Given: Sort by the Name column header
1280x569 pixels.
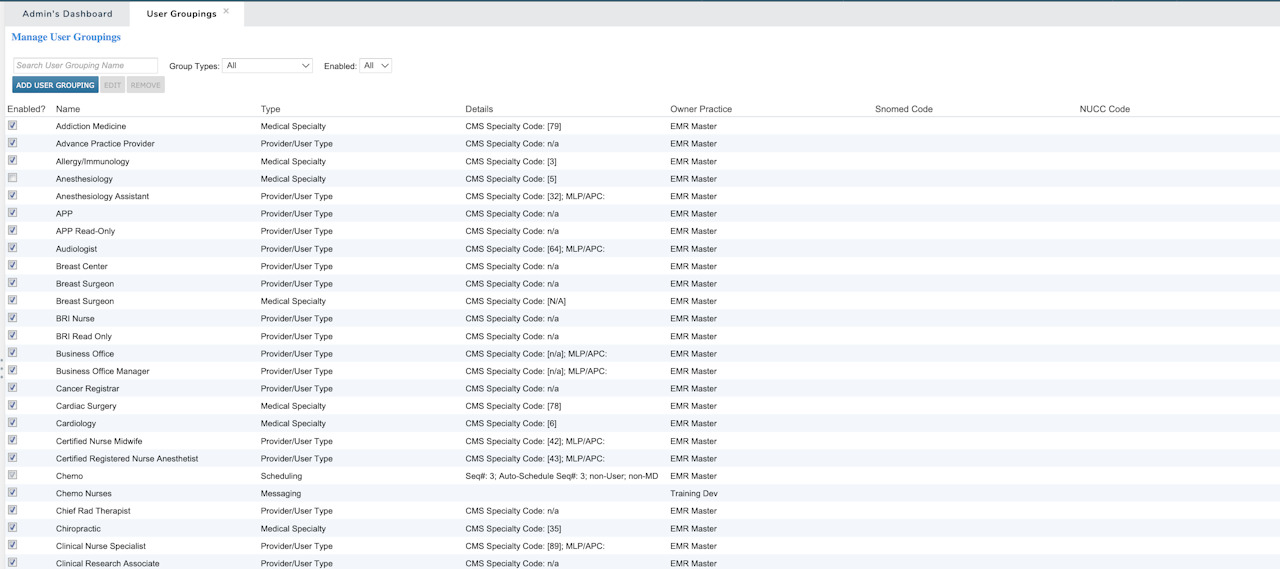Looking at the screenshot, I should pos(68,109).
